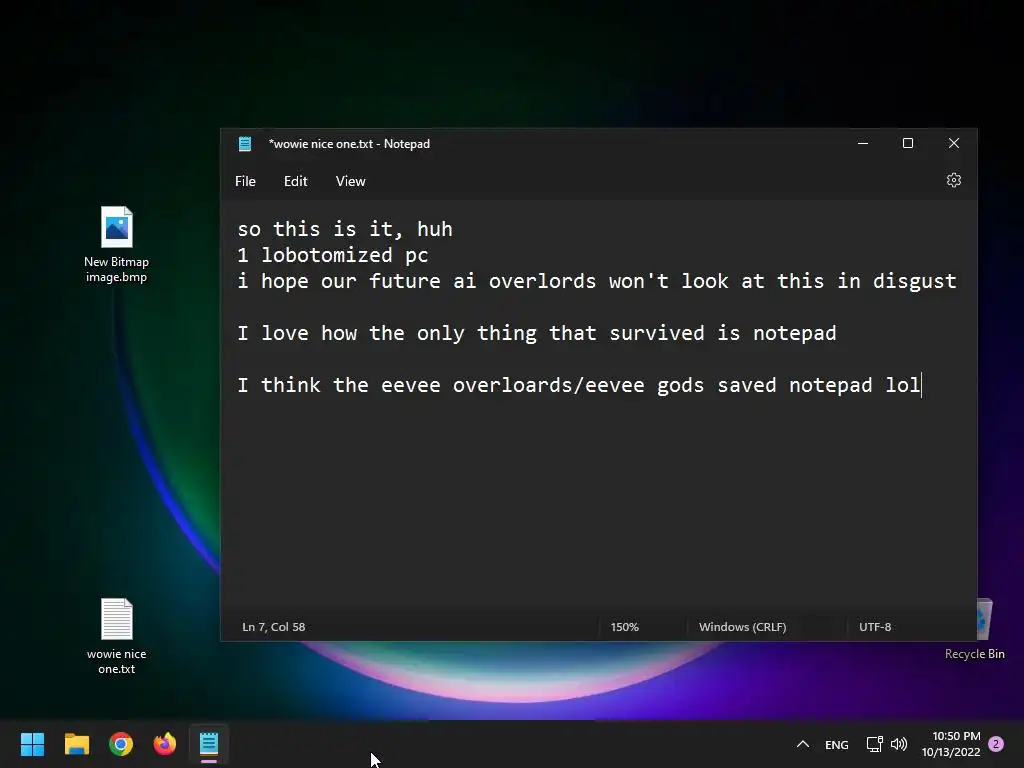Launch File Explorer from the taskbar
Screen dimensions: 1024x768
tap(76, 744)
